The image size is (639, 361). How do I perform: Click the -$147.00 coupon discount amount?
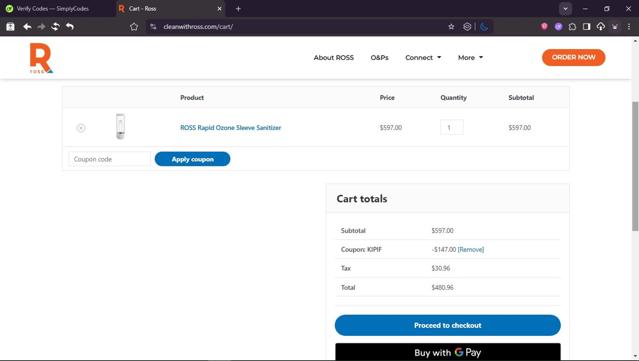click(x=443, y=249)
